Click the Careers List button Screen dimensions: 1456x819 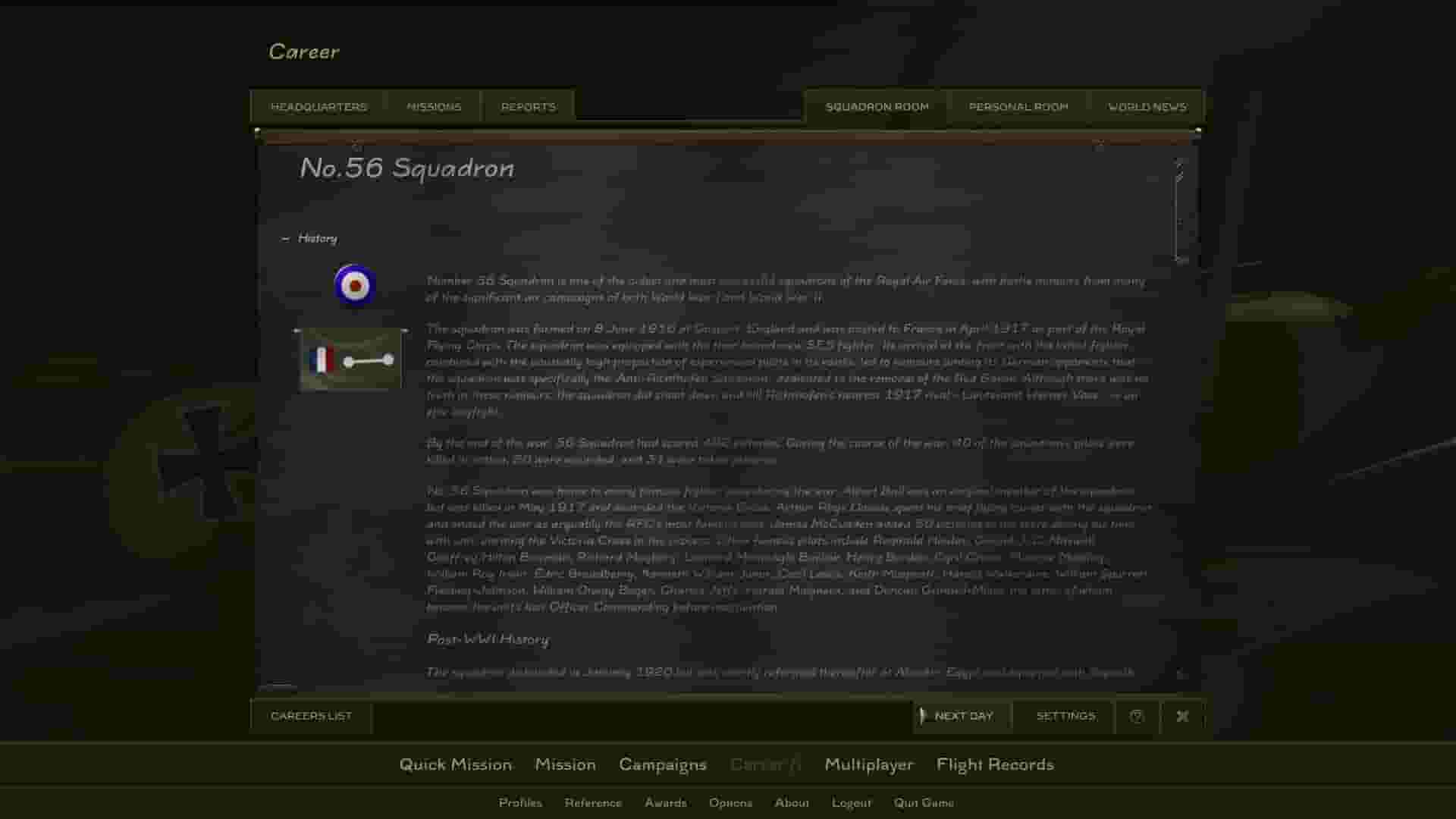pyautogui.click(x=311, y=716)
